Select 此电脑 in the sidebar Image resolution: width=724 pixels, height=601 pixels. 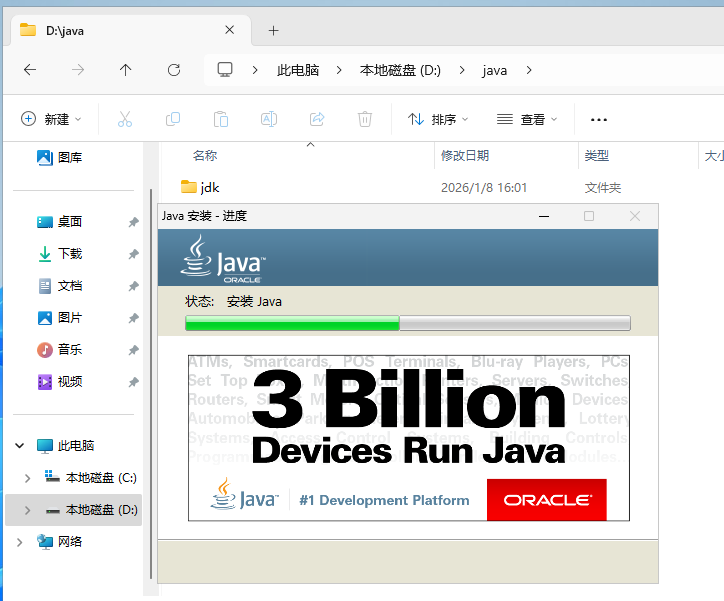(x=66, y=445)
